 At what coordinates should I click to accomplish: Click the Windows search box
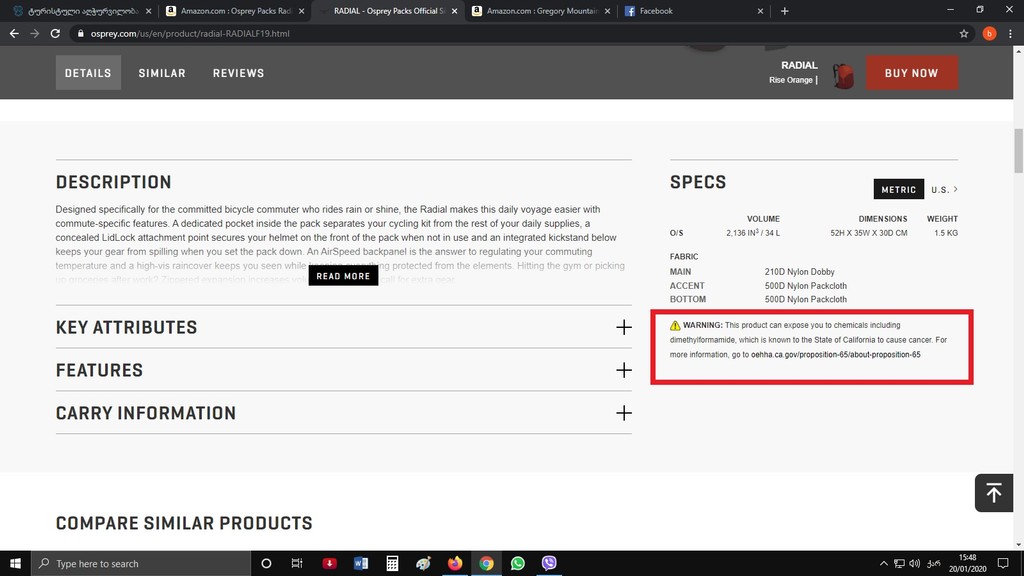[141, 563]
